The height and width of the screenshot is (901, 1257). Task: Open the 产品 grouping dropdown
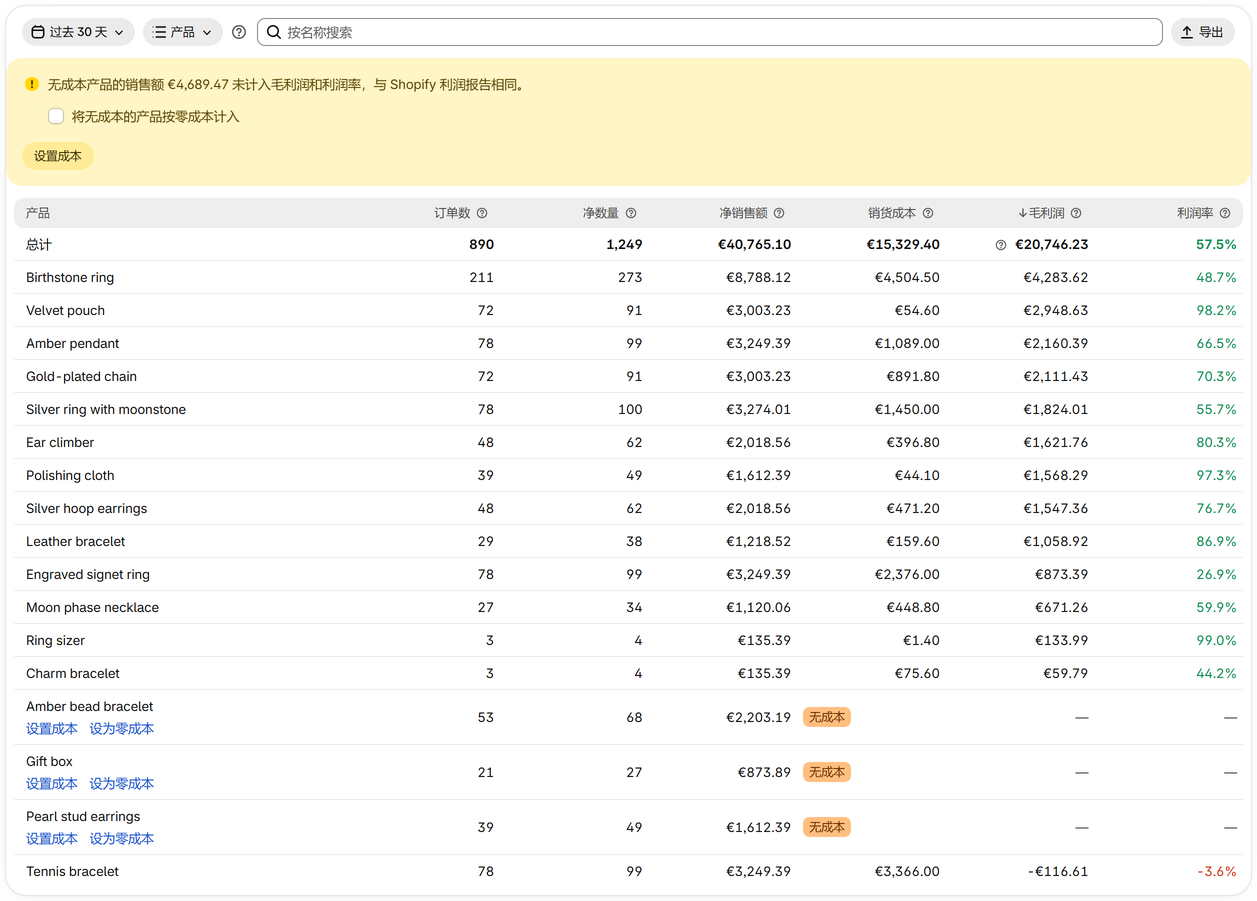tap(183, 32)
